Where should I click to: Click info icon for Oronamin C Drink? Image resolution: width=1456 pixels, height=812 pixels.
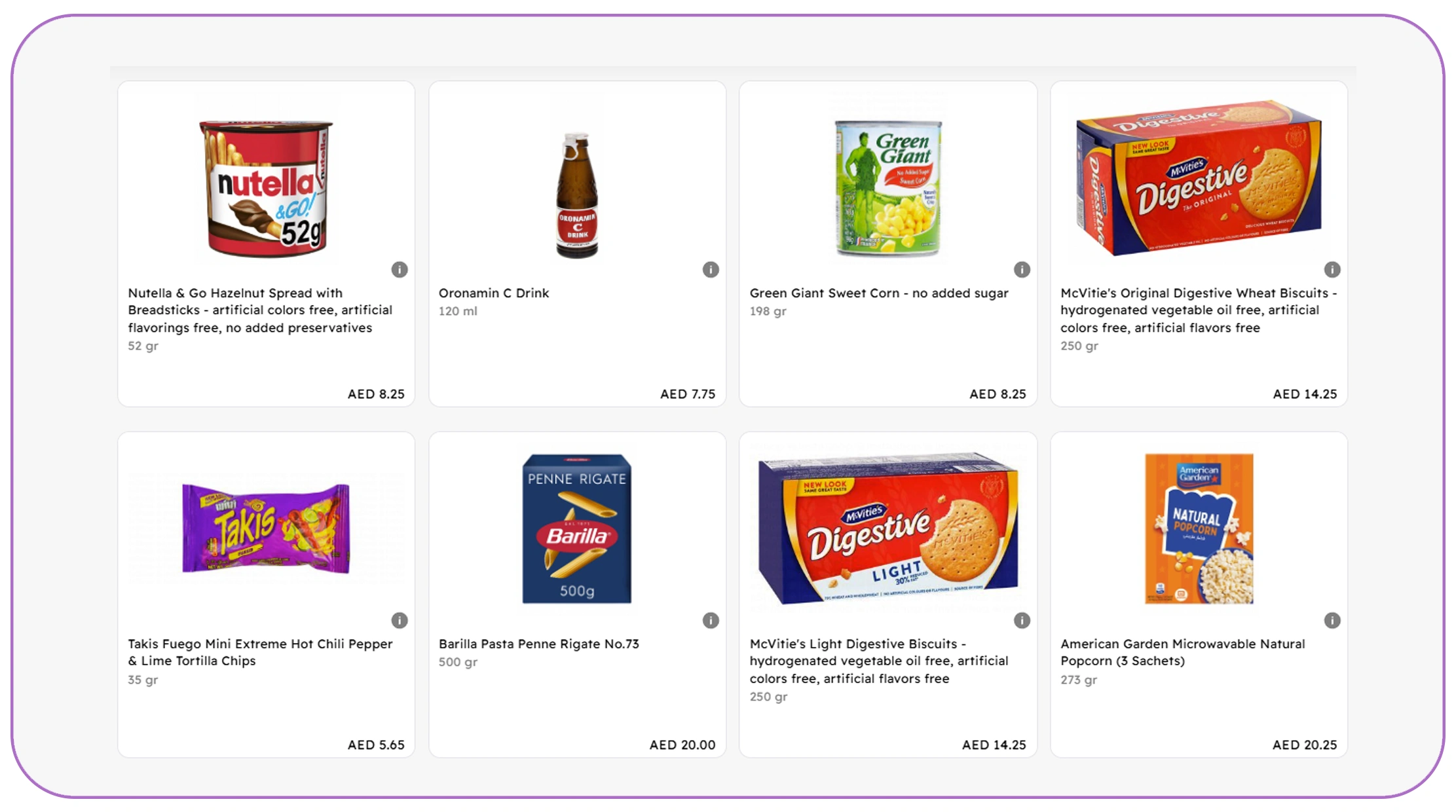tap(710, 269)
